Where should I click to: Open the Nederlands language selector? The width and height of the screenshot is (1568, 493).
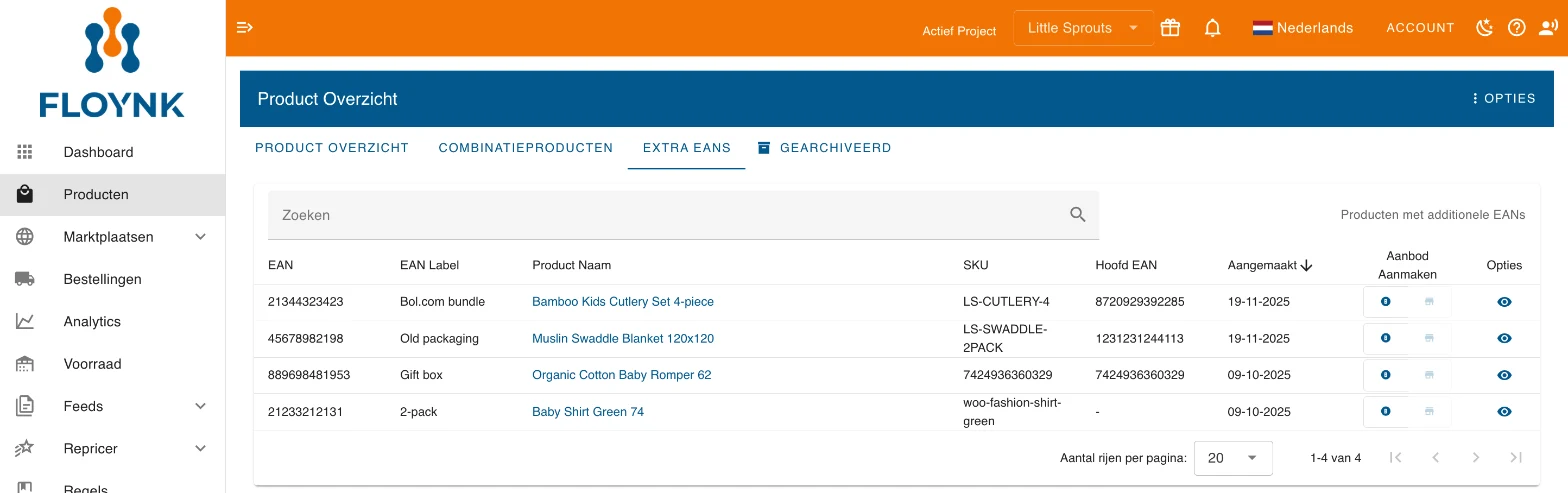point(1302,28)
